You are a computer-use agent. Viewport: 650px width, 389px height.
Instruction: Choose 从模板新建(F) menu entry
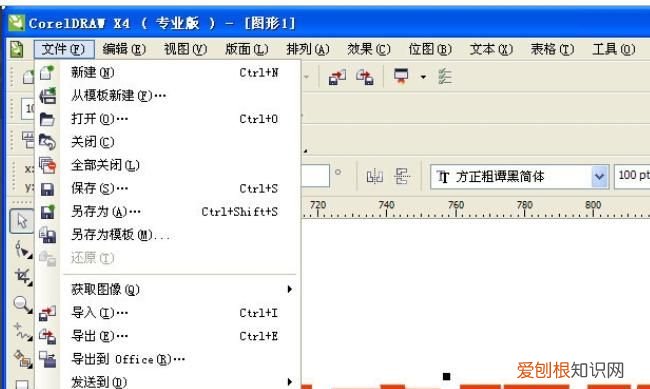[167, 96]
